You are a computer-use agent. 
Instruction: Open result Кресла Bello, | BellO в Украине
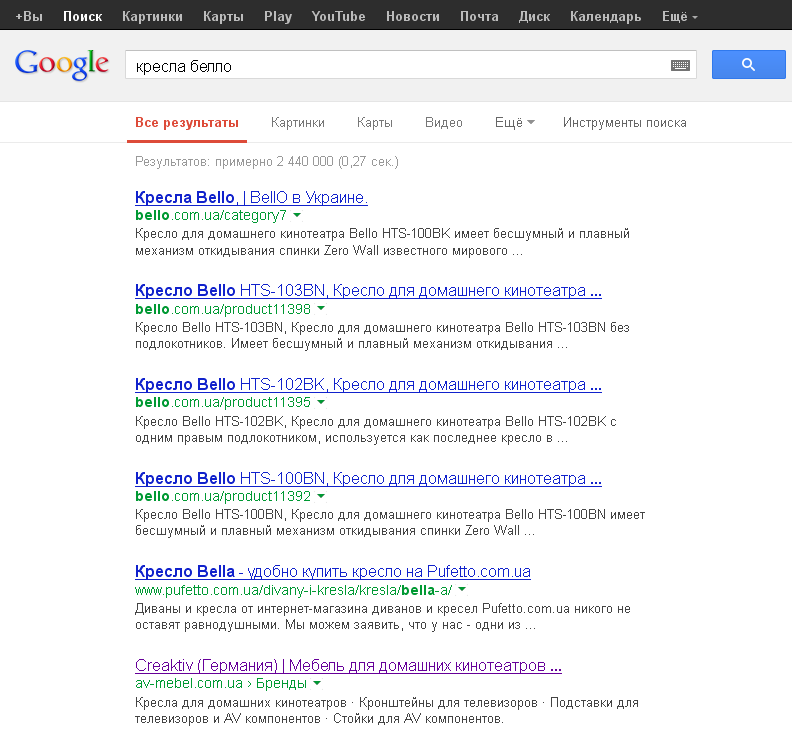(251, 197)
